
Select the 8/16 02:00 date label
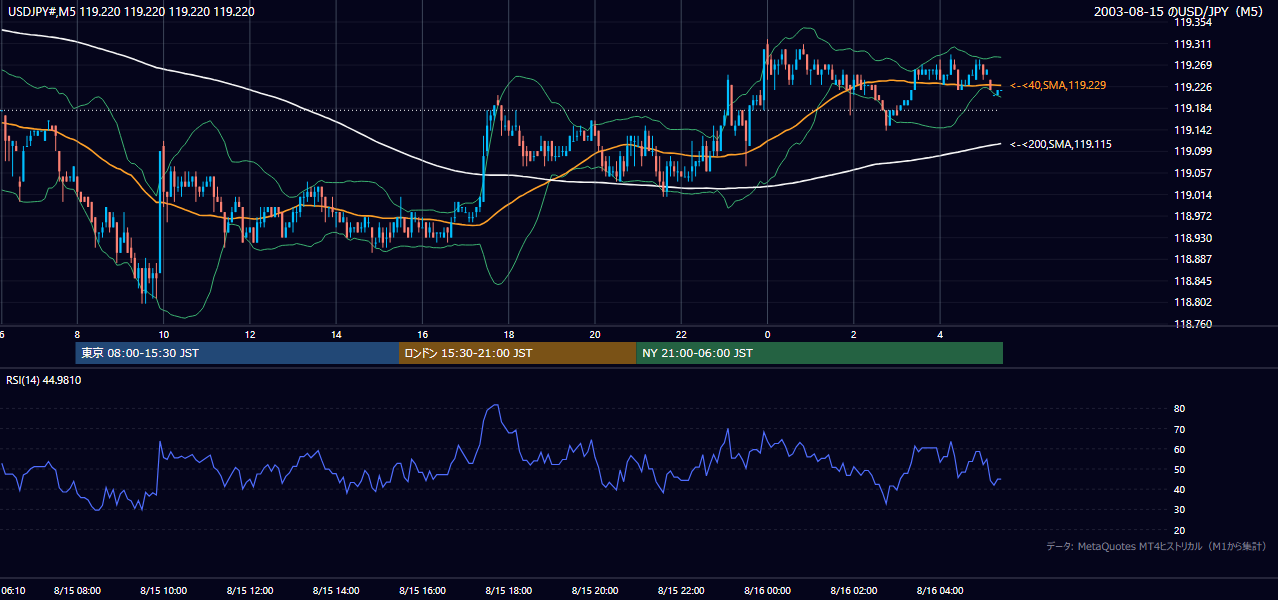click(x=853, y=591)
